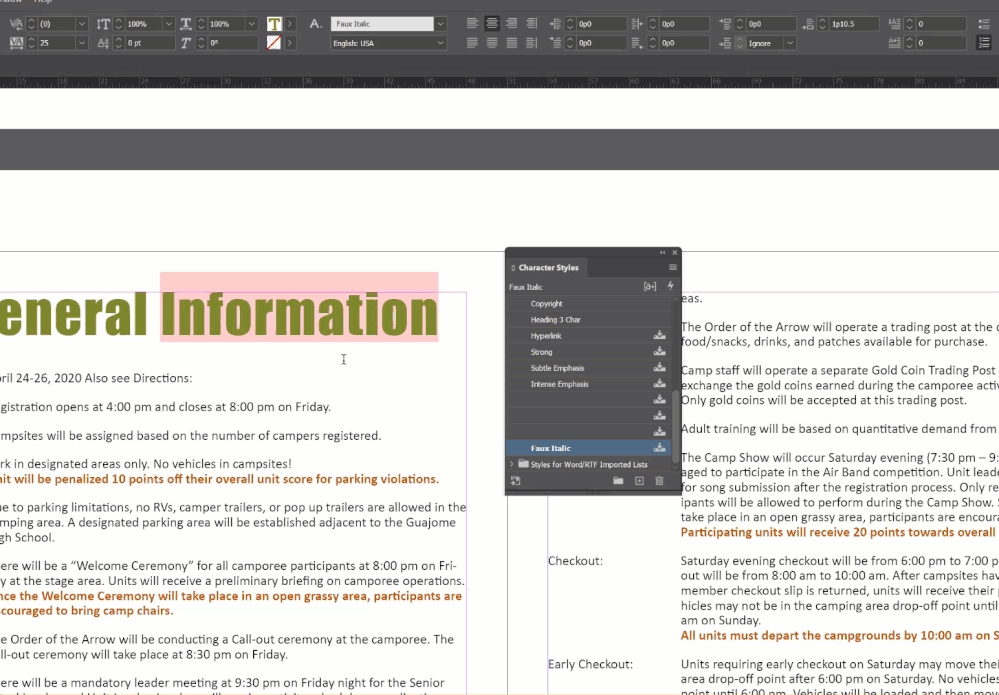Click the vertical scale icon
This screenshot has height=695, width=999.
[103, 24]
